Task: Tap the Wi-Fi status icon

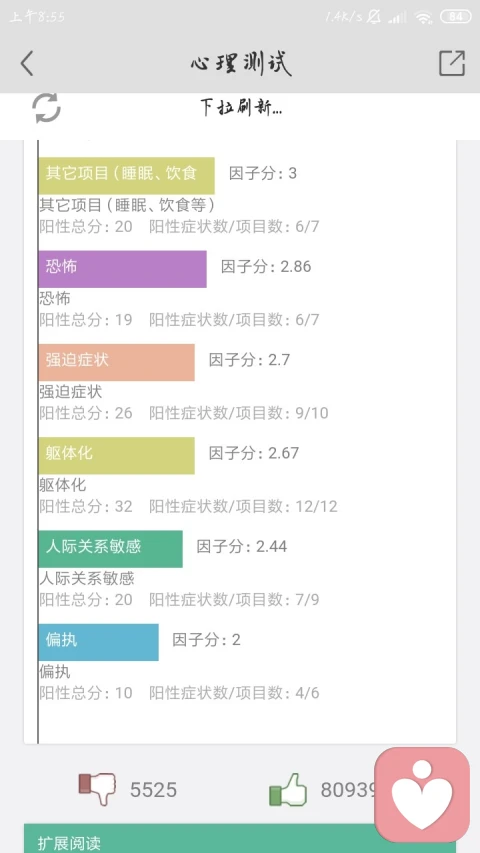Action: pos(422,17)
